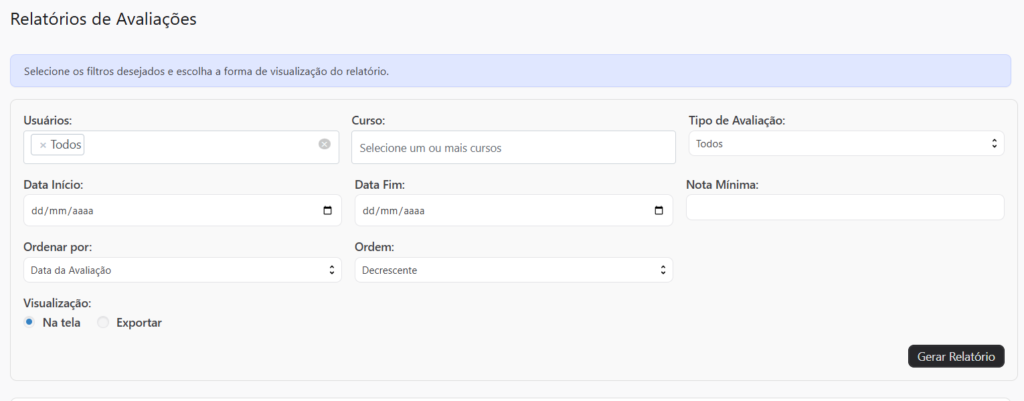
Task: Click the empty area of the Usuários field
Action: 200,146
